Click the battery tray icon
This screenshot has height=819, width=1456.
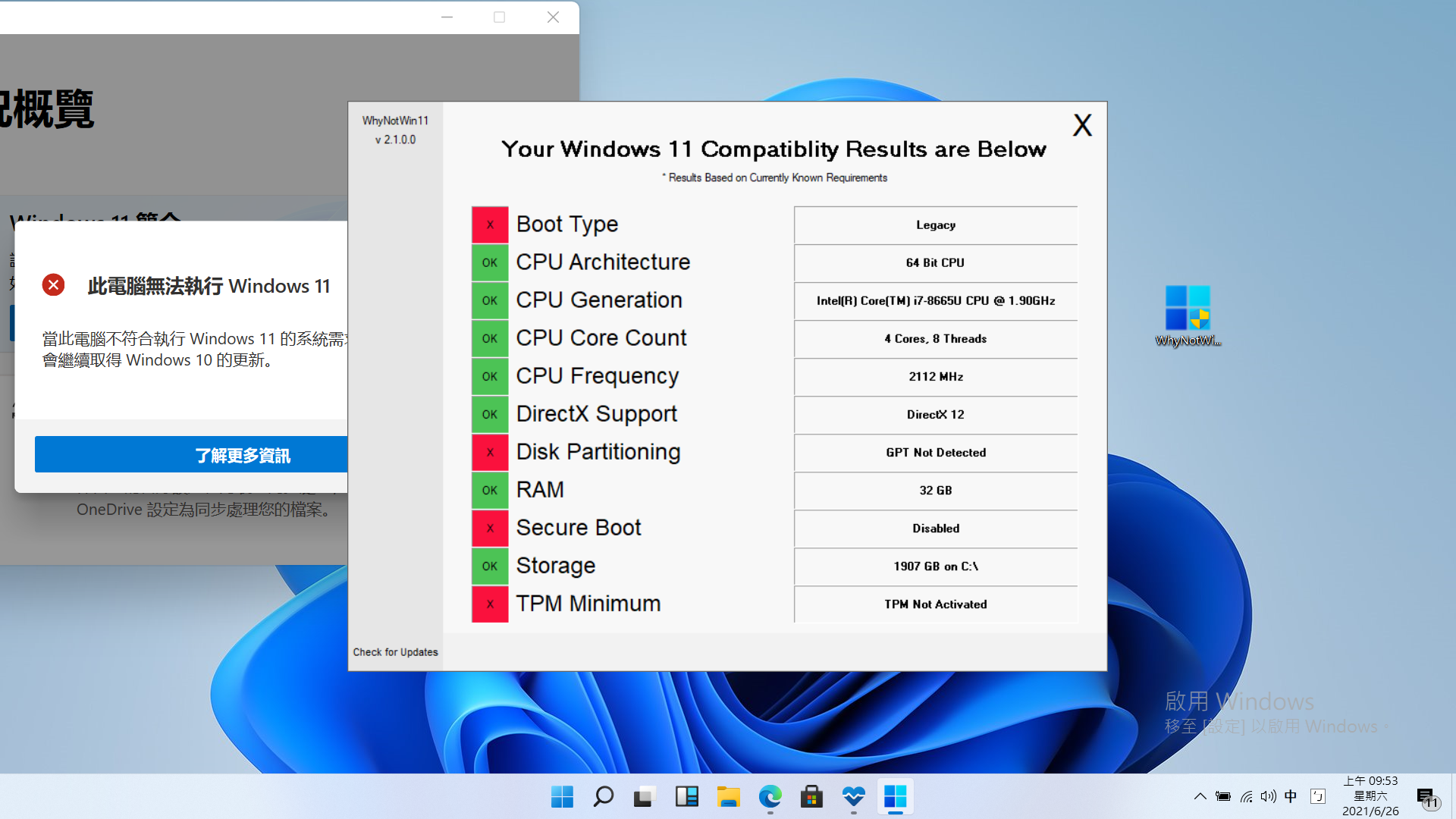click(1222, 796)
